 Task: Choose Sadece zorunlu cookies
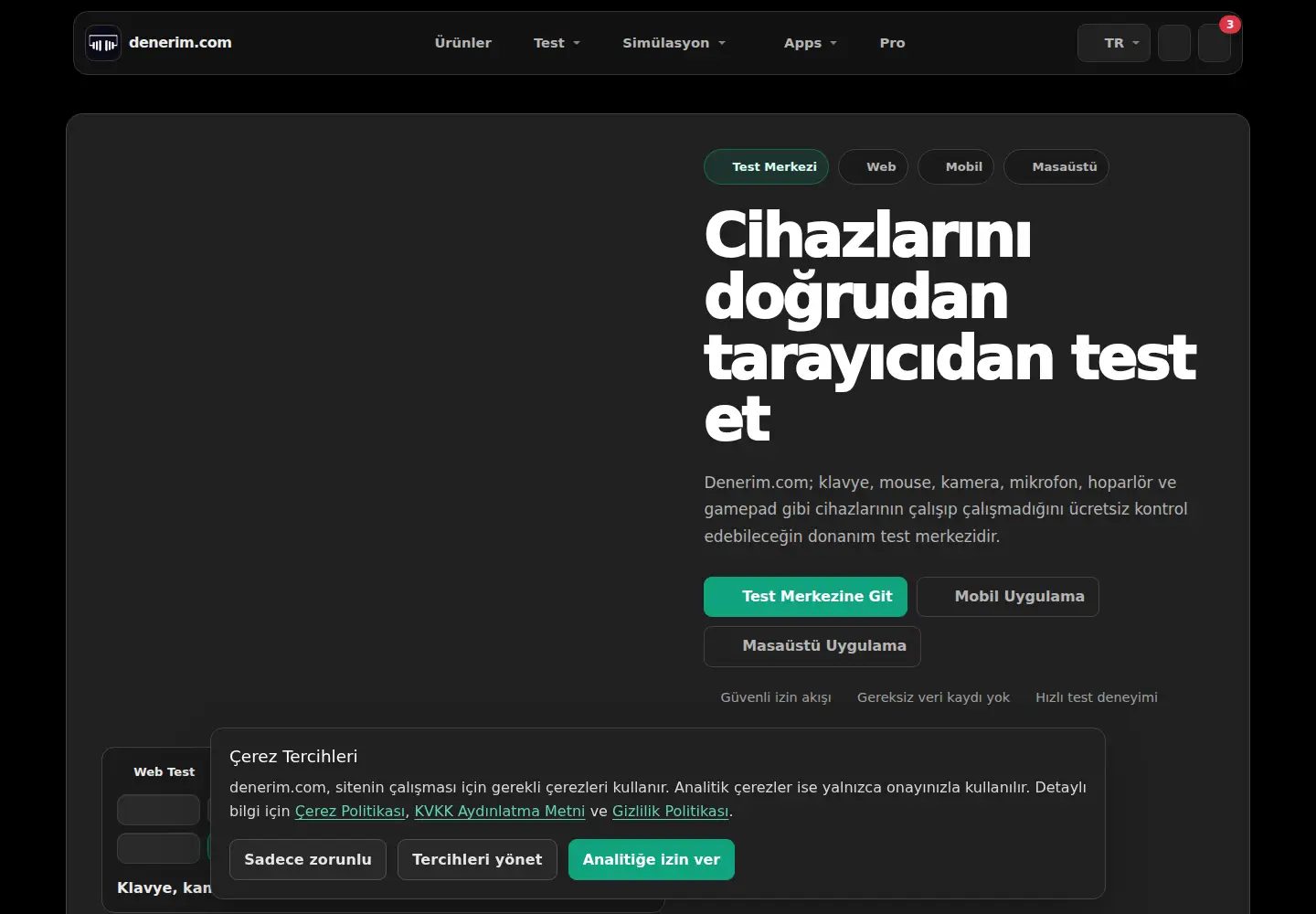(x=308, y=859)
